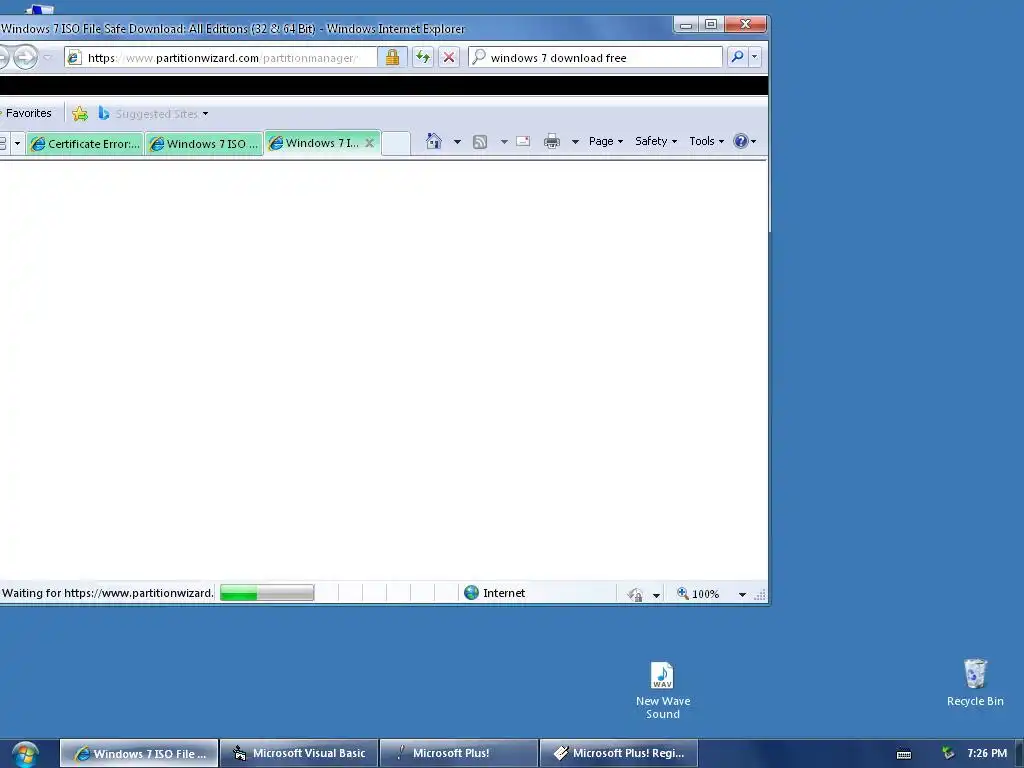Click the Protected Mode status icon
Viewport: 1024px width, 768px height.
(635, 594)
